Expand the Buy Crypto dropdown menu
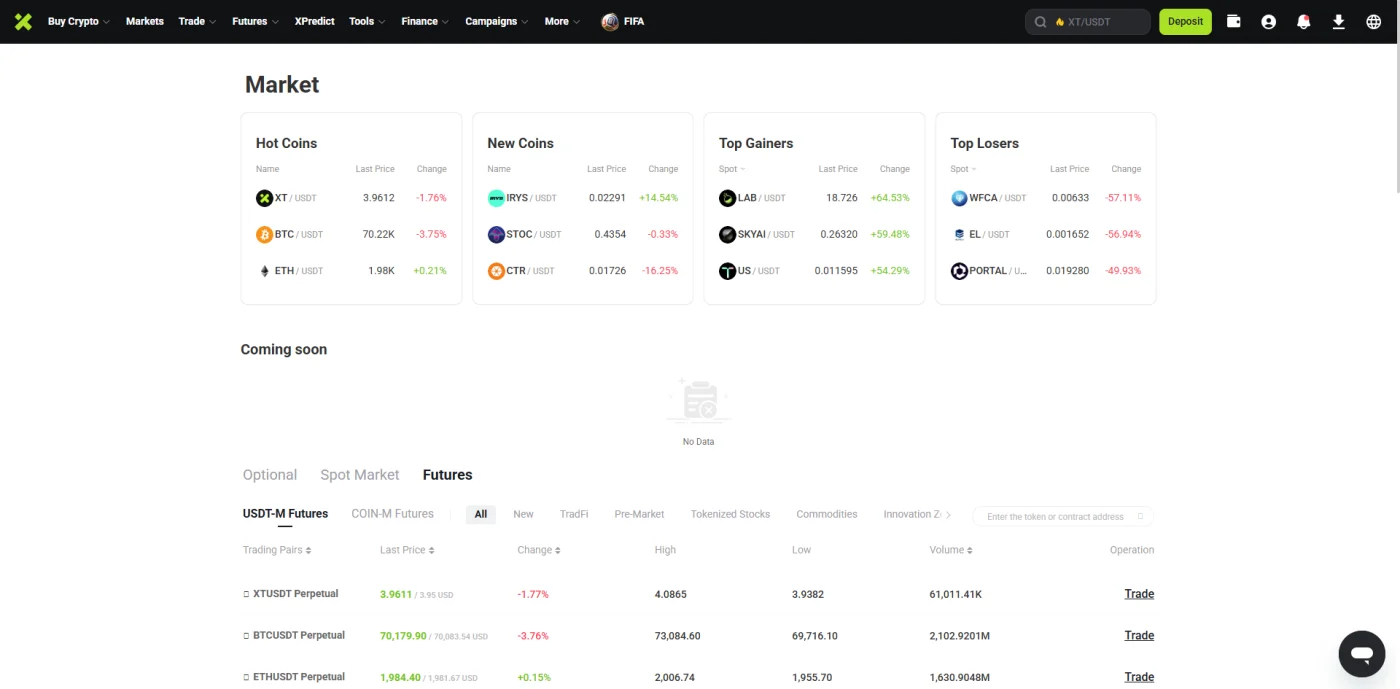Image resolution: width=1400 pixels, height=689 pixels. click(x=79, y=21)
